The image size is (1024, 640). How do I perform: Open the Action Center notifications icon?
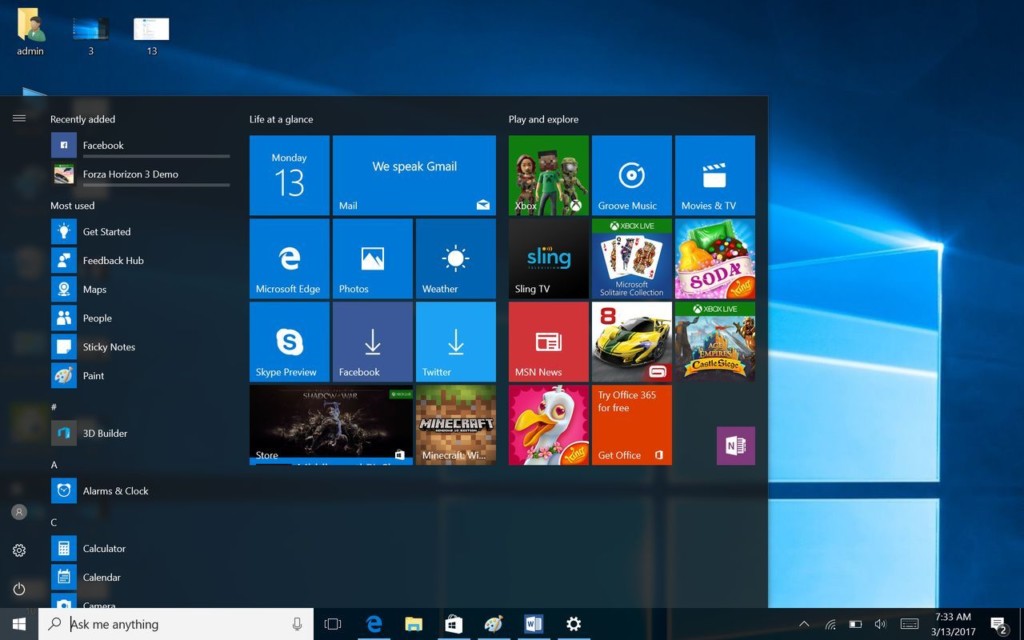[x=997, y=625]
